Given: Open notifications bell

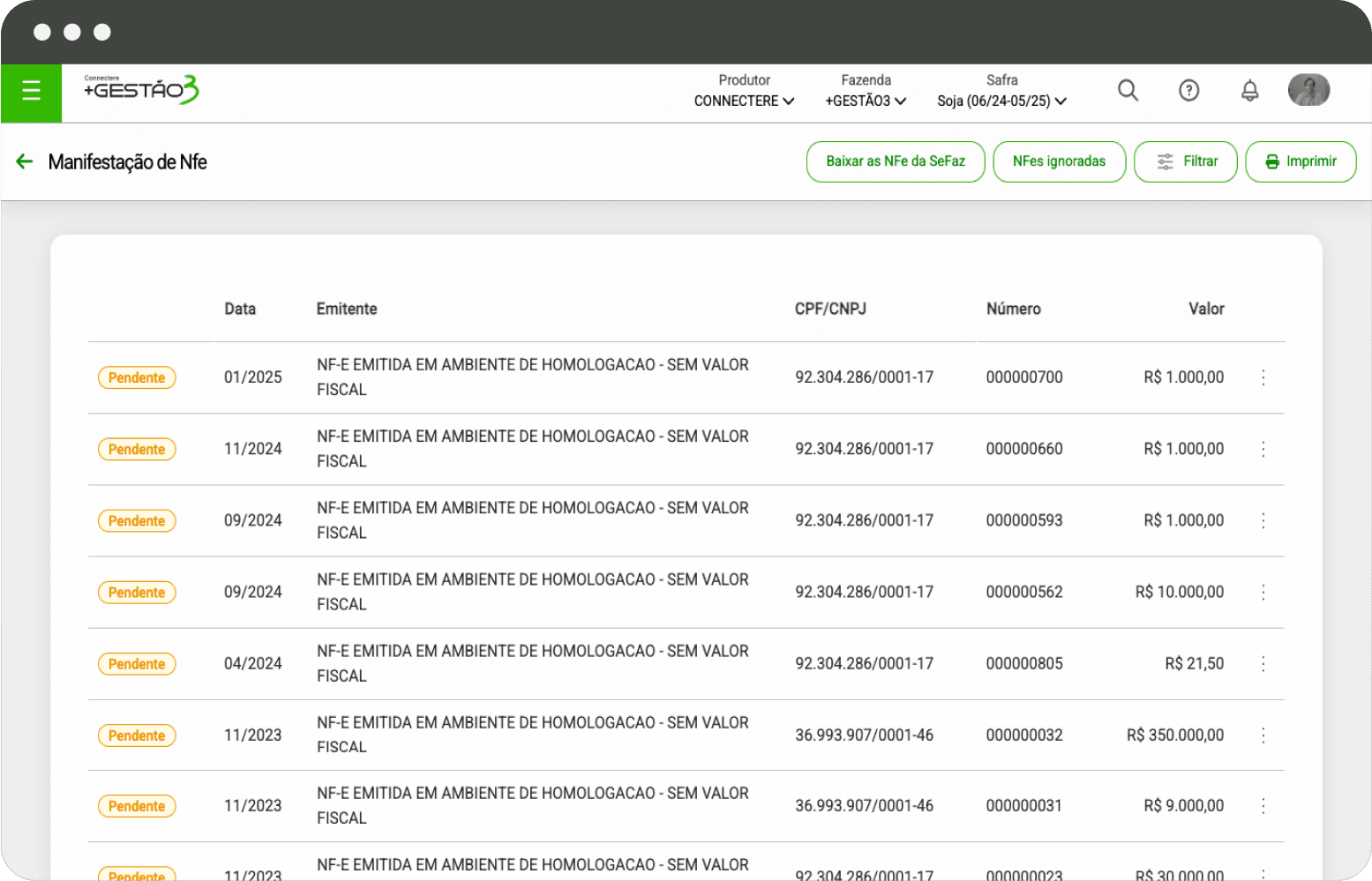Looking at the screenshot, I should point(1249,90).
